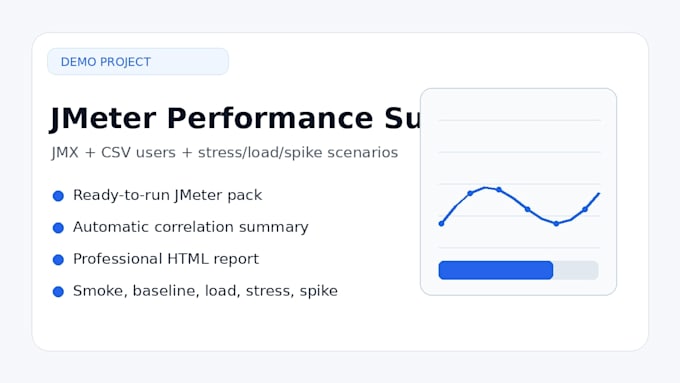Image resolution: width=680 pixels, height=383 pixels.
Task: Open the Automatic correlation summary item
Action: click(x=191, y=227)
